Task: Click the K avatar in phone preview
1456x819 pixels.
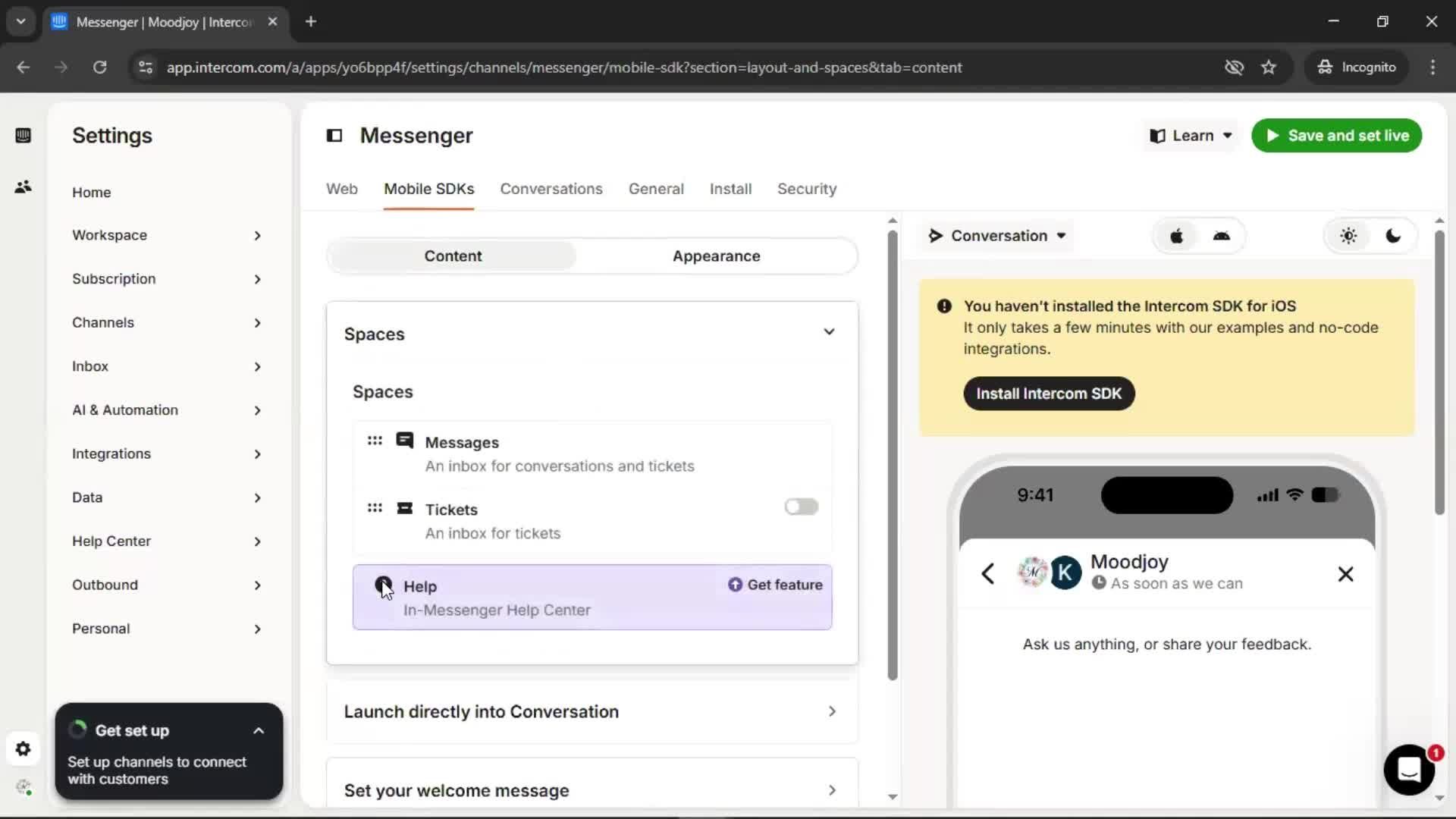Action: (x=1065, y=573)
